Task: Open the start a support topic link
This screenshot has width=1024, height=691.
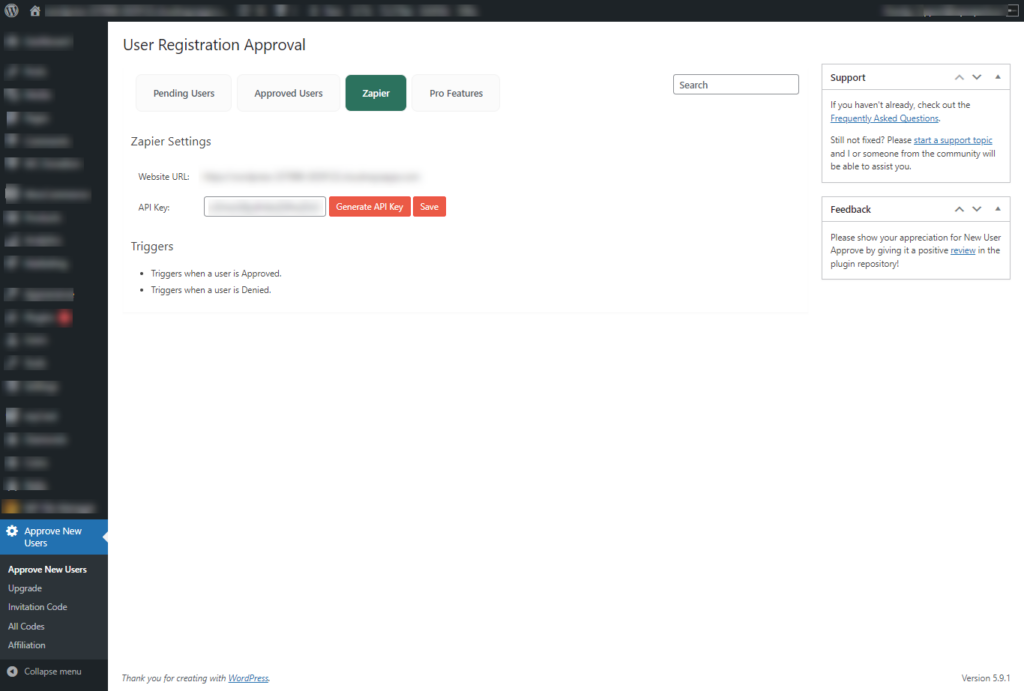Action: 953,140
